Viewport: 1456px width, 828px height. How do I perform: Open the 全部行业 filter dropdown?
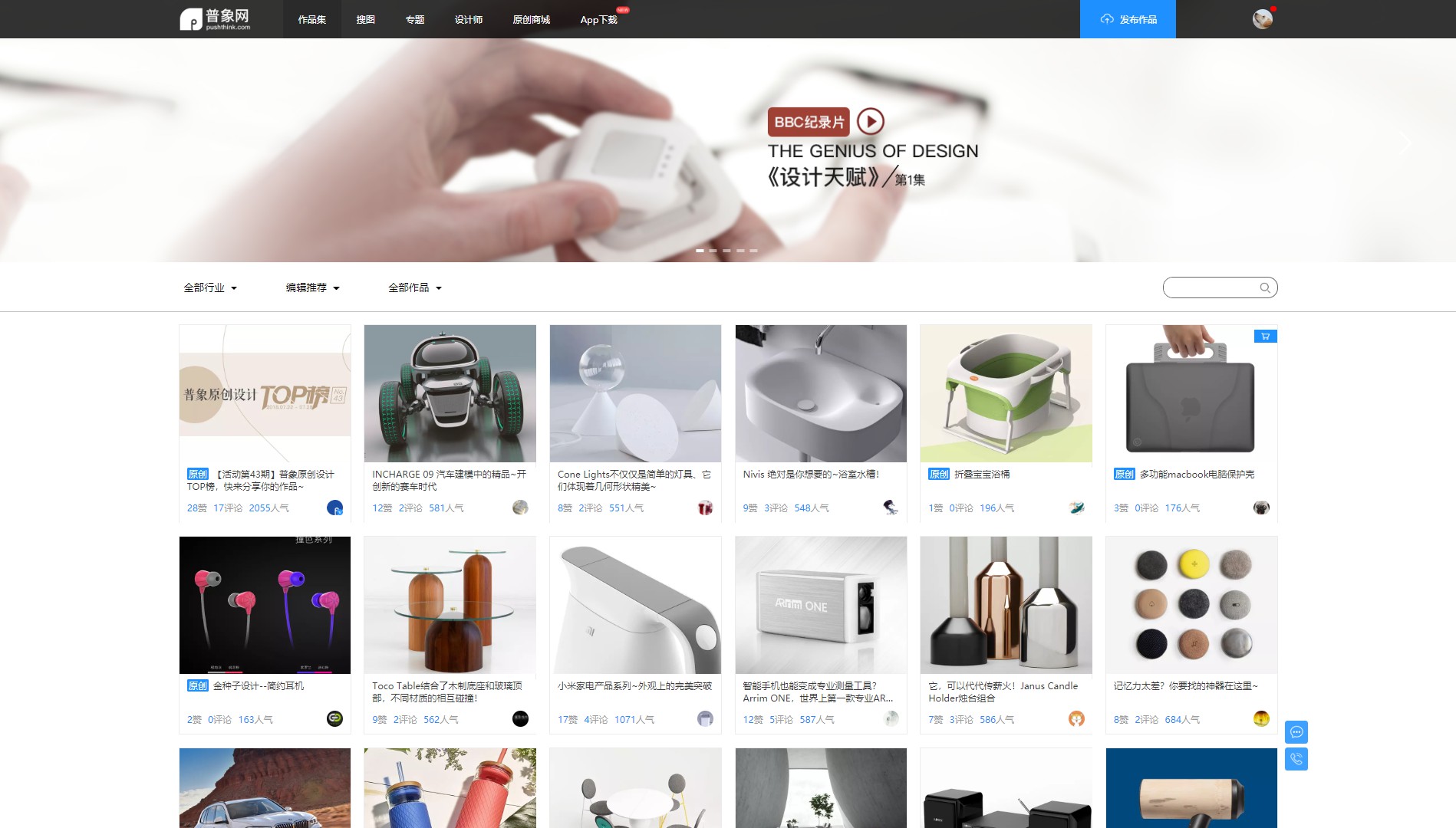click(x=209, y=287)
